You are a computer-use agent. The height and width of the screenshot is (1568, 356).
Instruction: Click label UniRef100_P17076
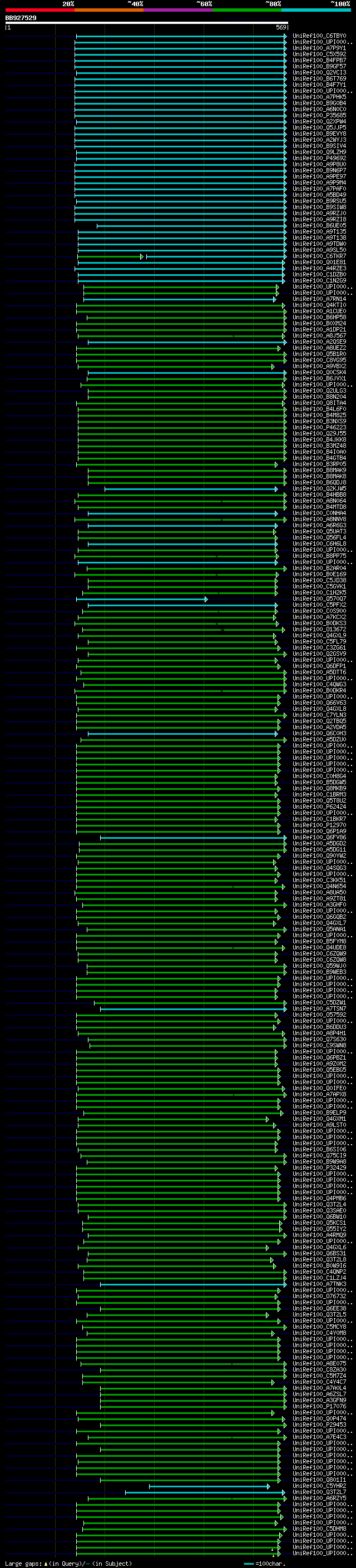(x=319, y=1406)
